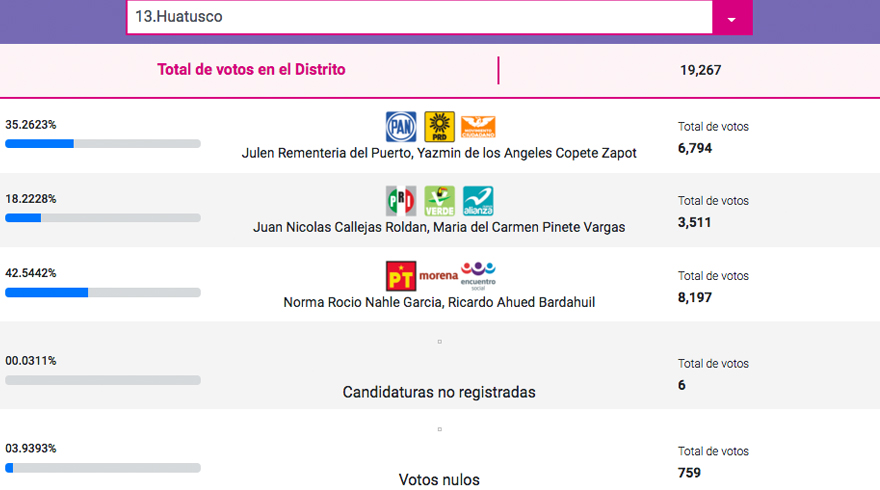
Task: Click the Movimiento Ciudadano orange logo
Action: coord(478,127)
